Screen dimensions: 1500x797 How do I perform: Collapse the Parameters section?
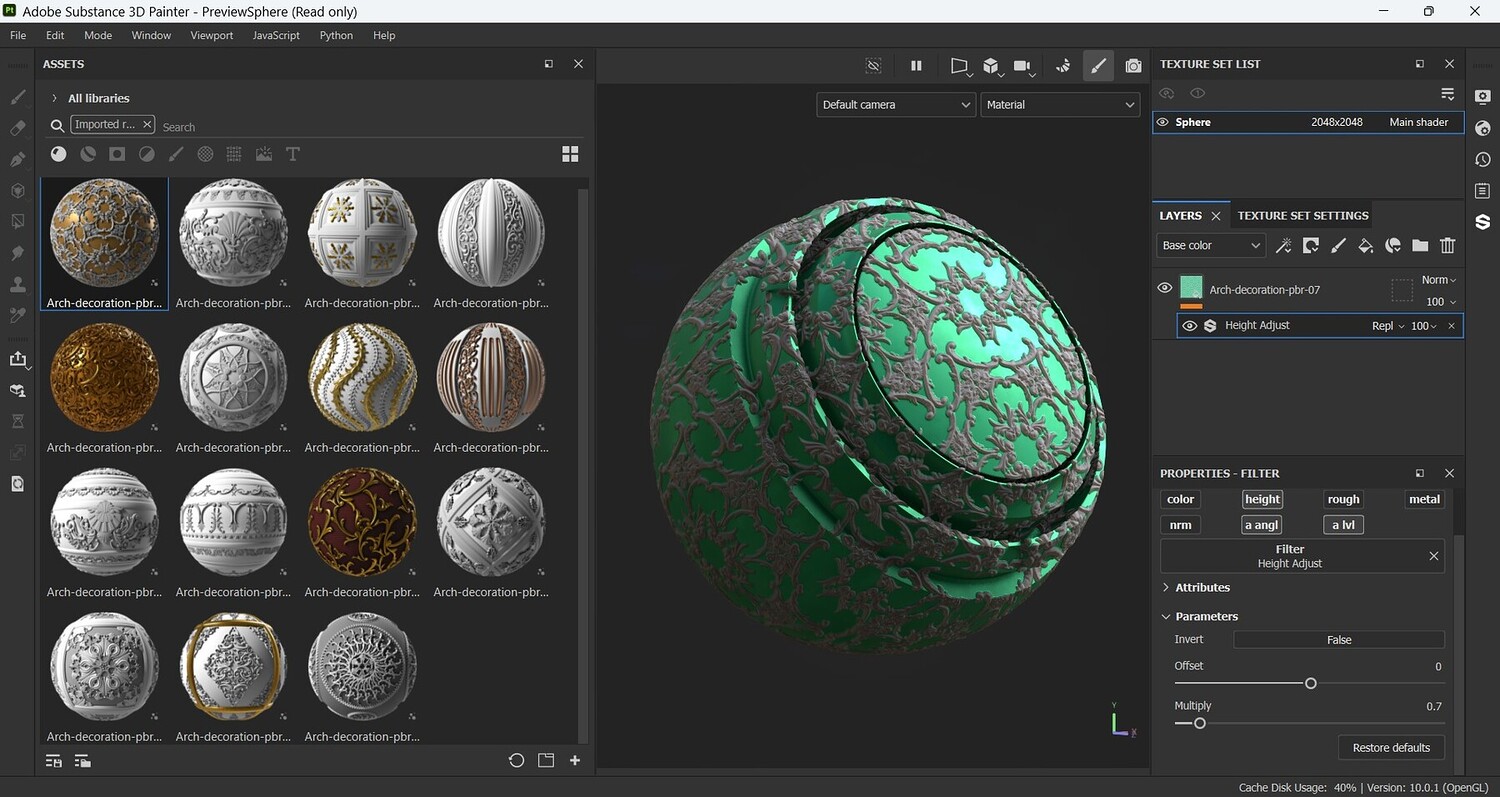pos(1166,616)
